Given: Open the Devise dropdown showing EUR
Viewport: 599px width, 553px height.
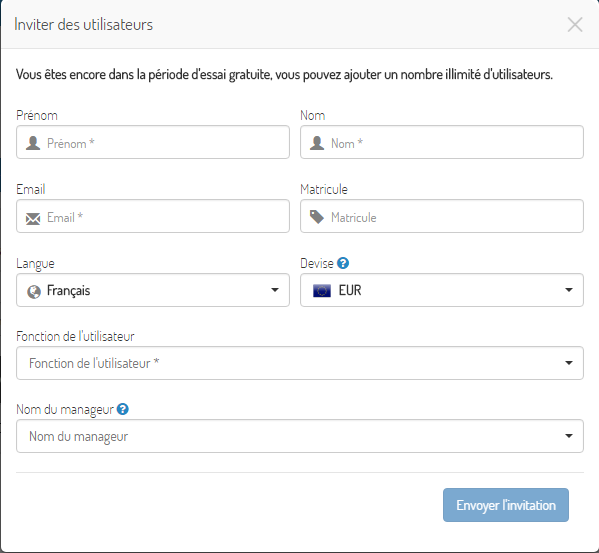Looking at the screenshot, I should pyautogui.click(x=442, y=290).
